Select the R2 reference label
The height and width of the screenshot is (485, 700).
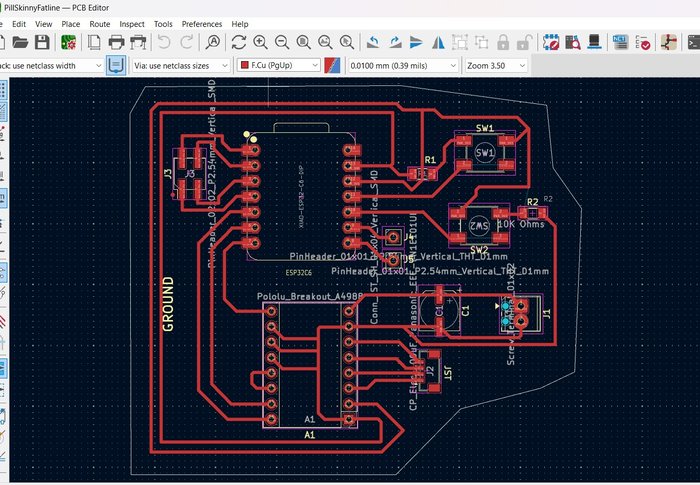click(x=533, y=202)
